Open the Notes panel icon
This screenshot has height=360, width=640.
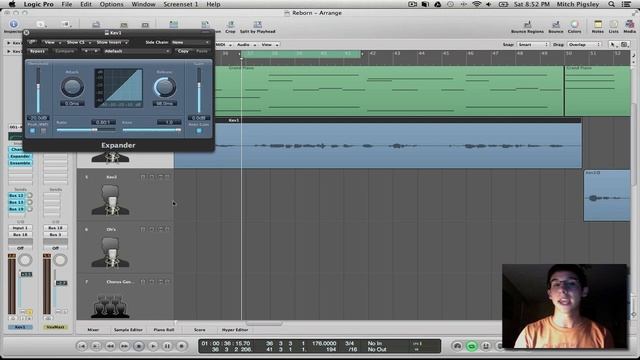click(x=598, y=24)
